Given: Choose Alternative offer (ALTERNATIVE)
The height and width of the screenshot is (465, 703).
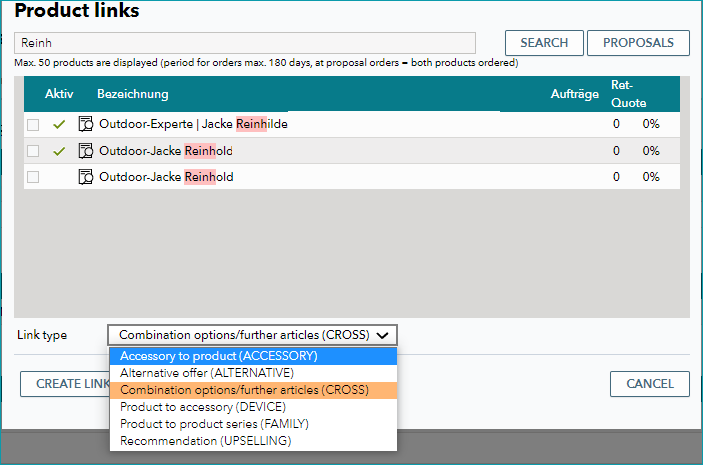Looking at the screenshot, I should point(253,373).
